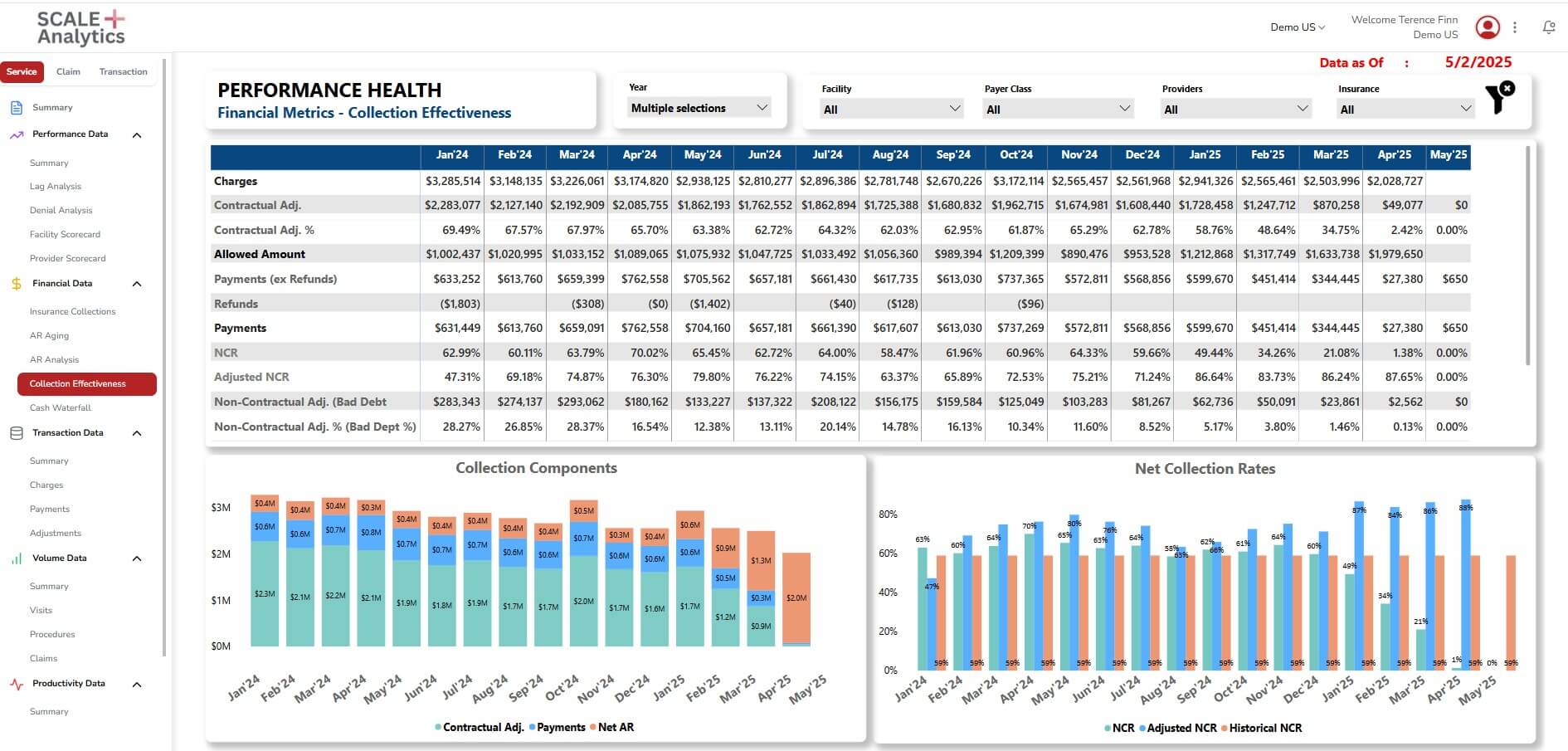The height and width of the screenshot is (751, 1568).
Task: Open the AR Aging report link
Action: tap(49, 336)
